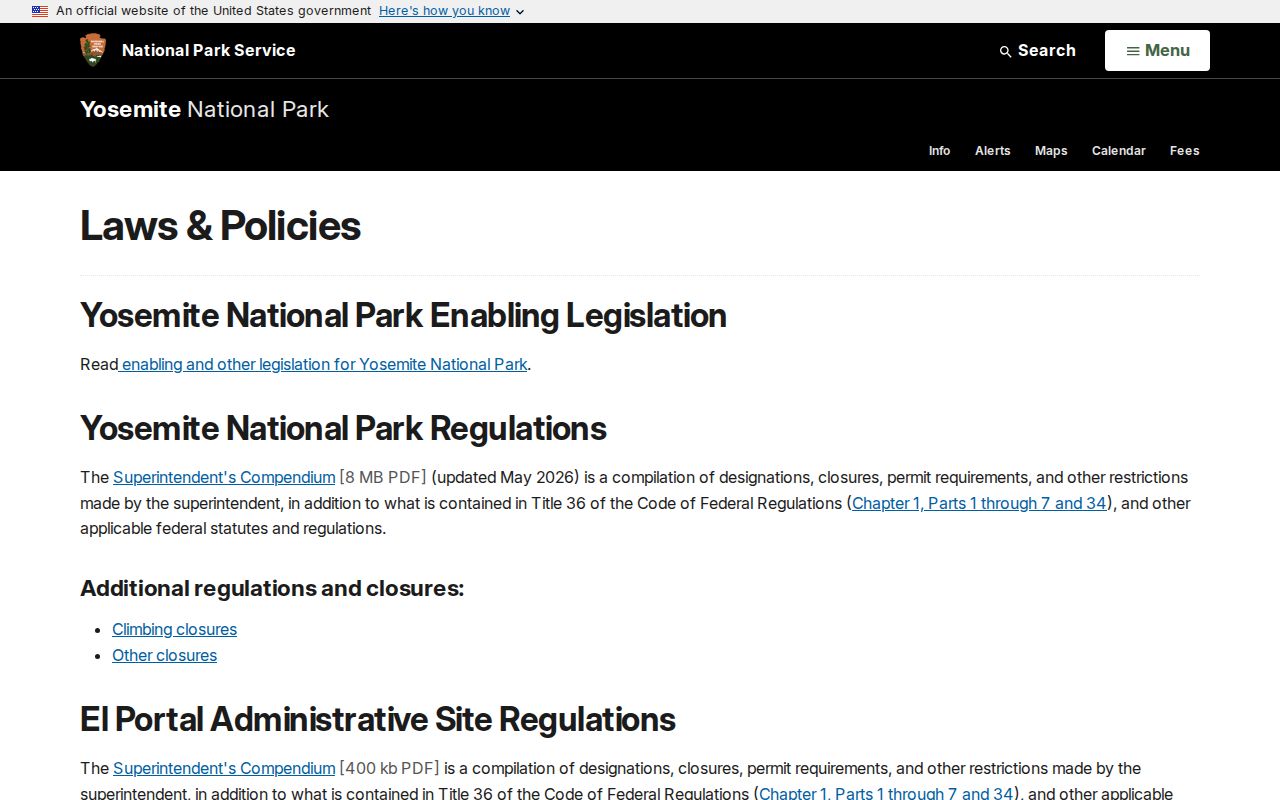1280x800 pixels.
Task: Open the Search button
Action: [1038, 50]
